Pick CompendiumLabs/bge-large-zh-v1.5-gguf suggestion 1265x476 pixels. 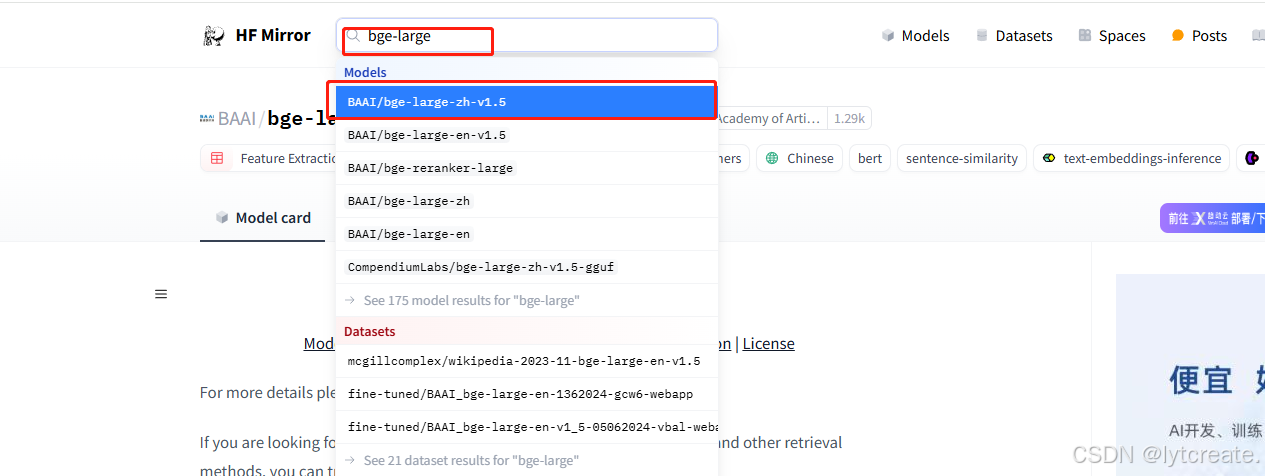pyautogui.click(x=481, y=267)
